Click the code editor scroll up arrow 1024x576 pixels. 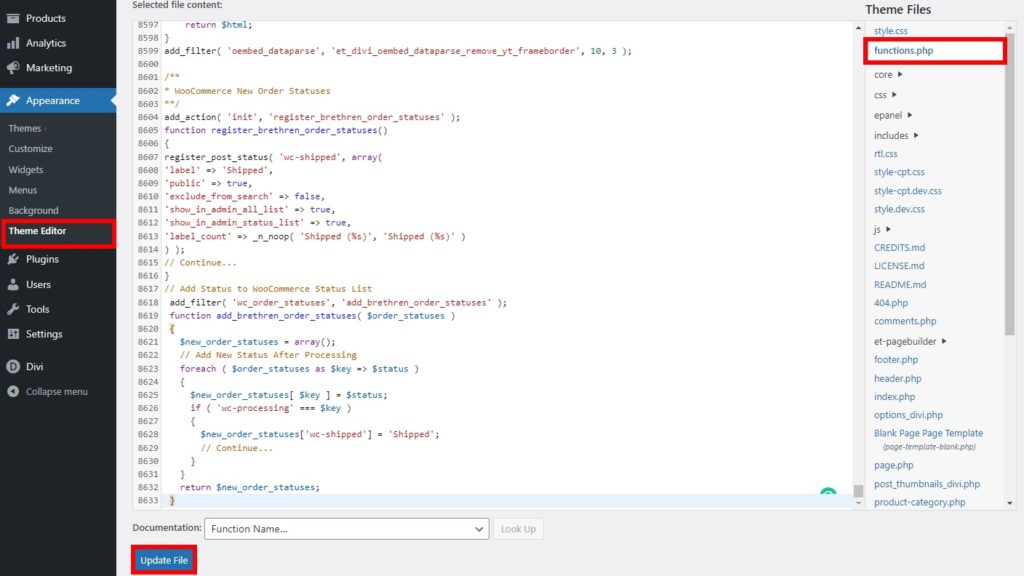(x=858, y=28)
